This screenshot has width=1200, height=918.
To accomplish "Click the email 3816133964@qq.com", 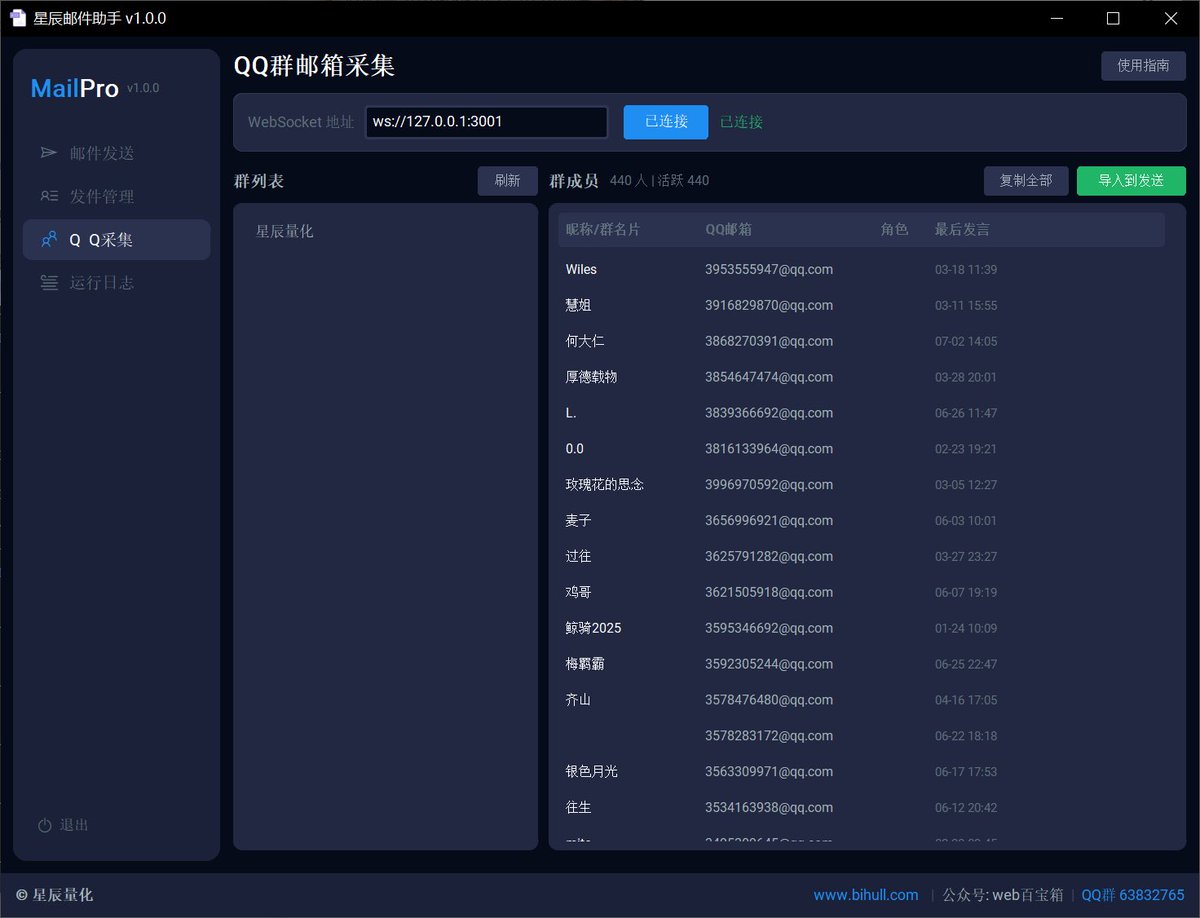I will [x=769, y=449].
